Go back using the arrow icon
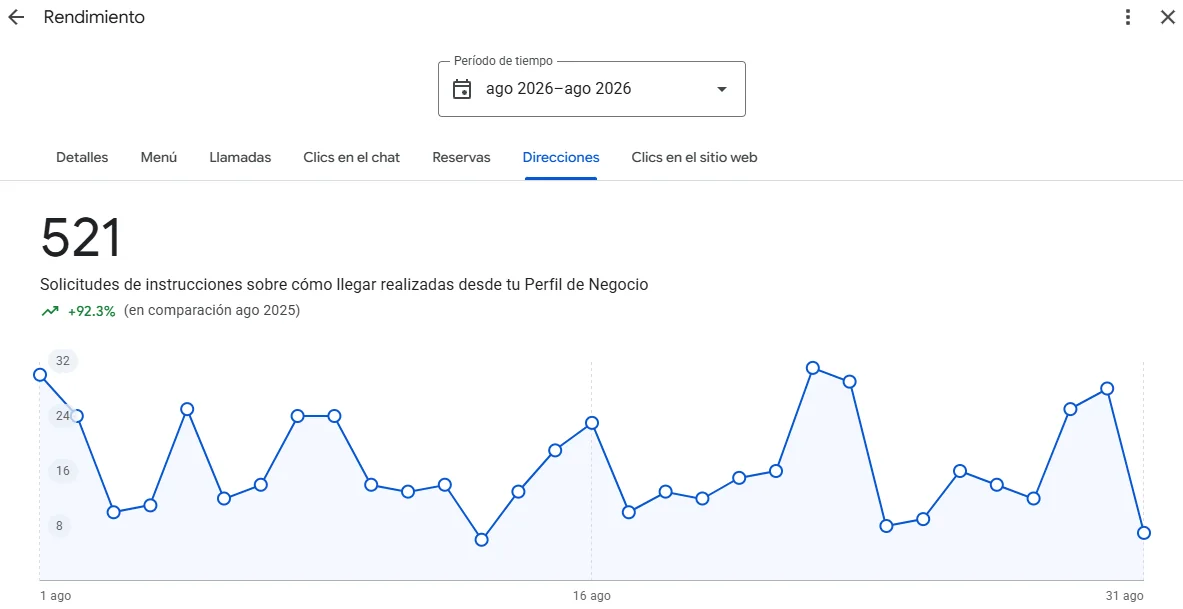 [16, 17]
